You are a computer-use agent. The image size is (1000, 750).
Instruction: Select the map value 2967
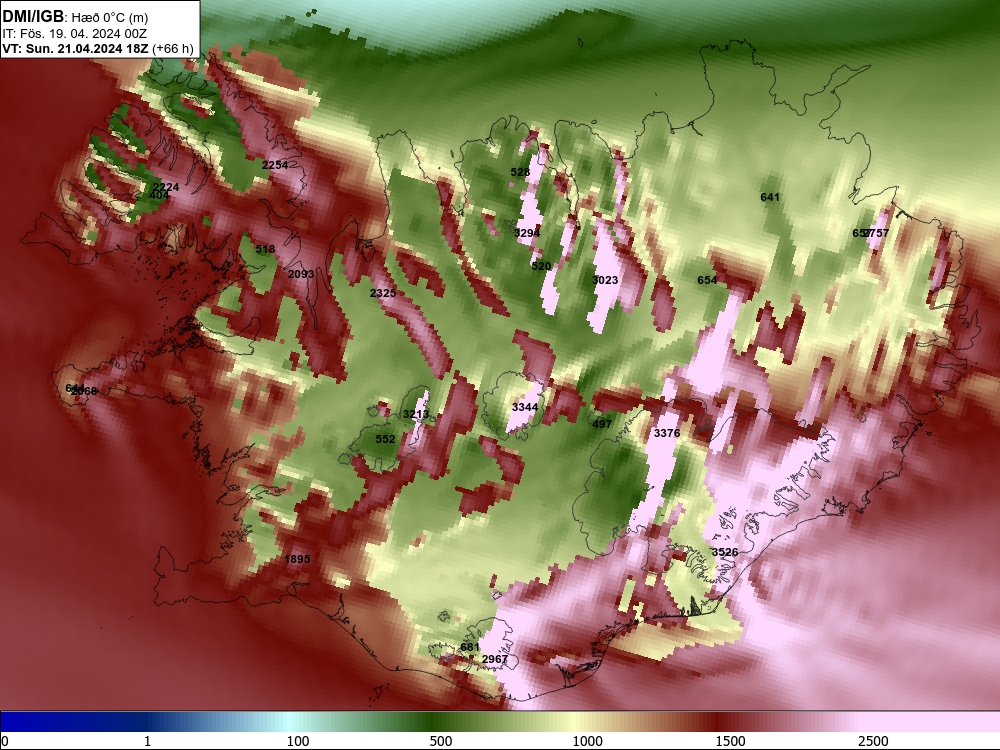[495, 659]
